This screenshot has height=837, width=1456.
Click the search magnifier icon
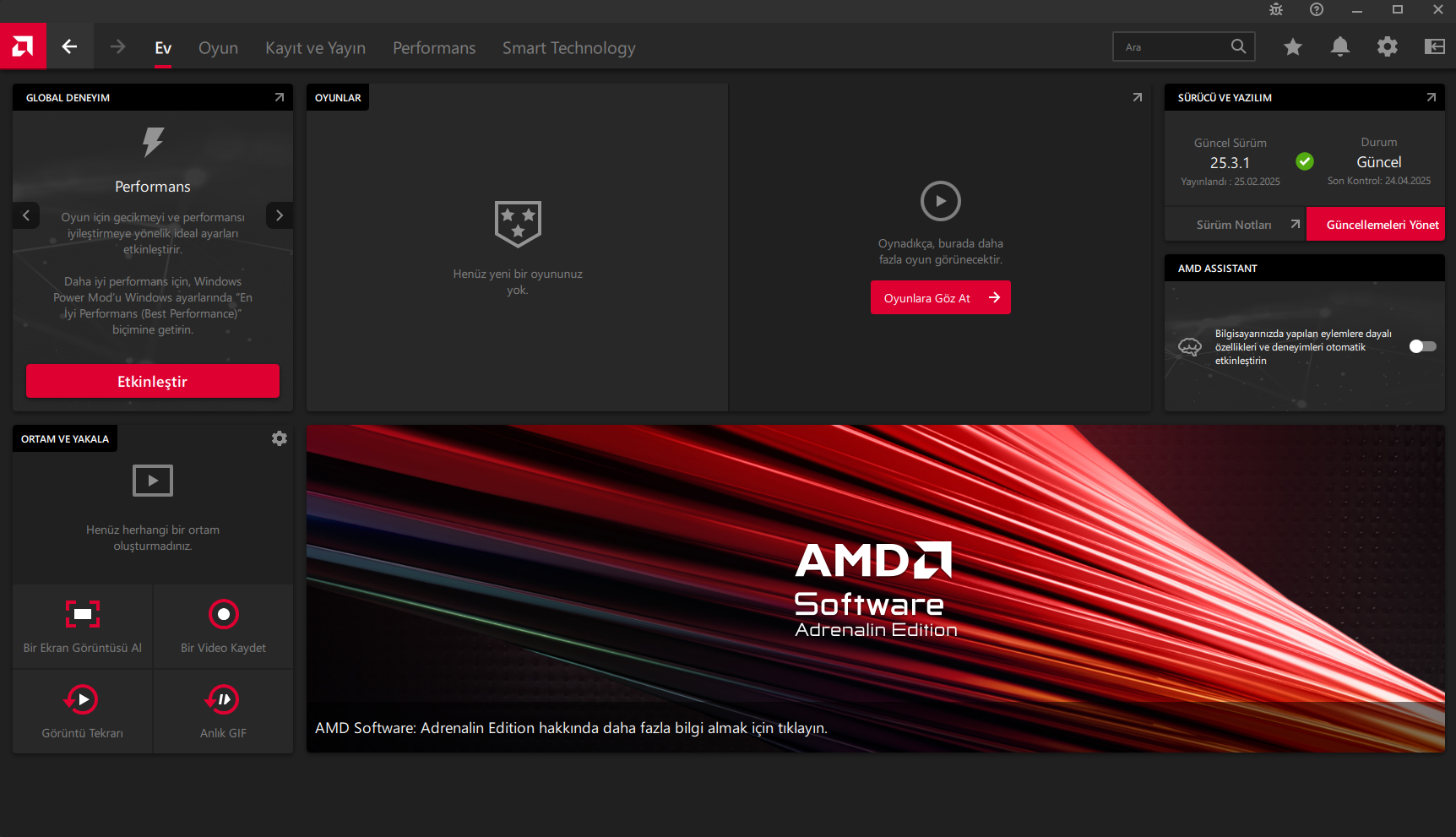tap(1238, 46)
